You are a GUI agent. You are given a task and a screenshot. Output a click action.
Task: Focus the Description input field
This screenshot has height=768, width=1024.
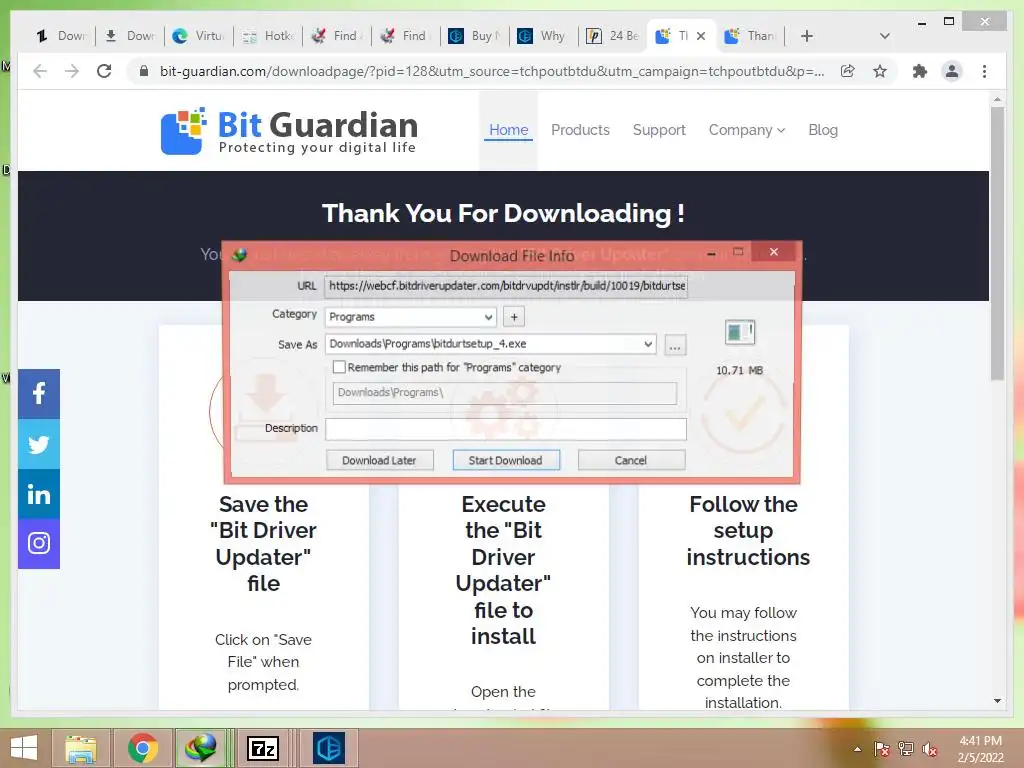506,429
